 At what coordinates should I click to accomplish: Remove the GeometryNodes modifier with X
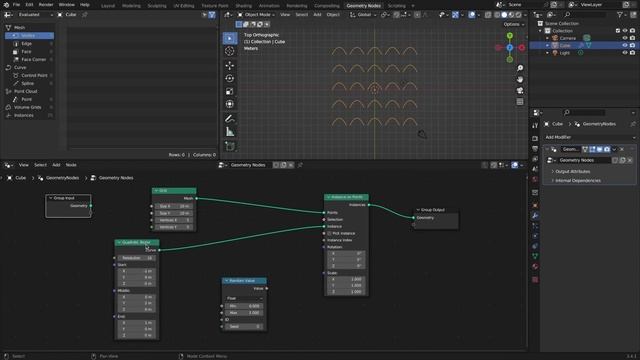pyautogui.click(x=622, y=149)
